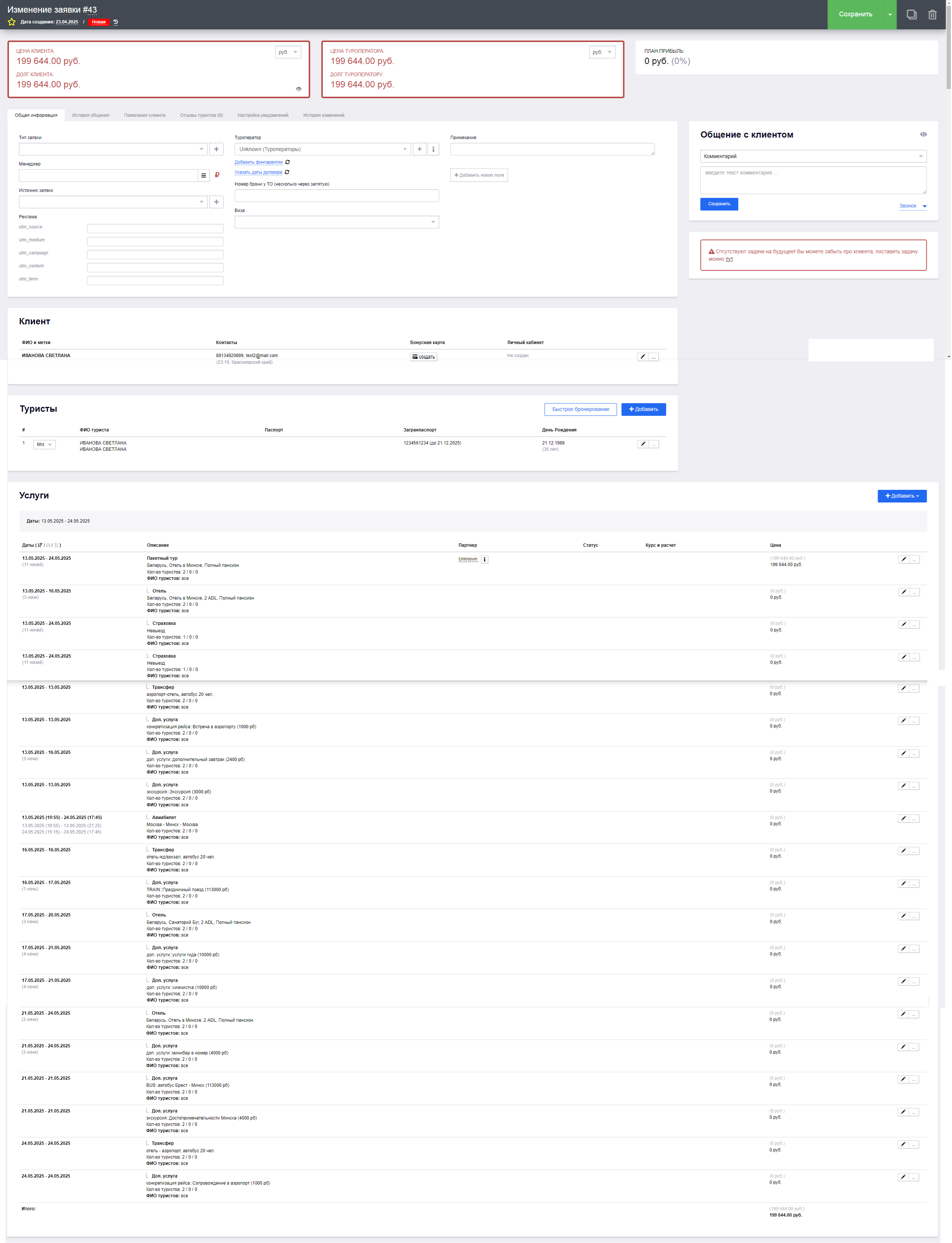This screenshot has width=952, height=1243.
Task: Open the arrow next to Сохранить button
Action: [x=890, y=15]
